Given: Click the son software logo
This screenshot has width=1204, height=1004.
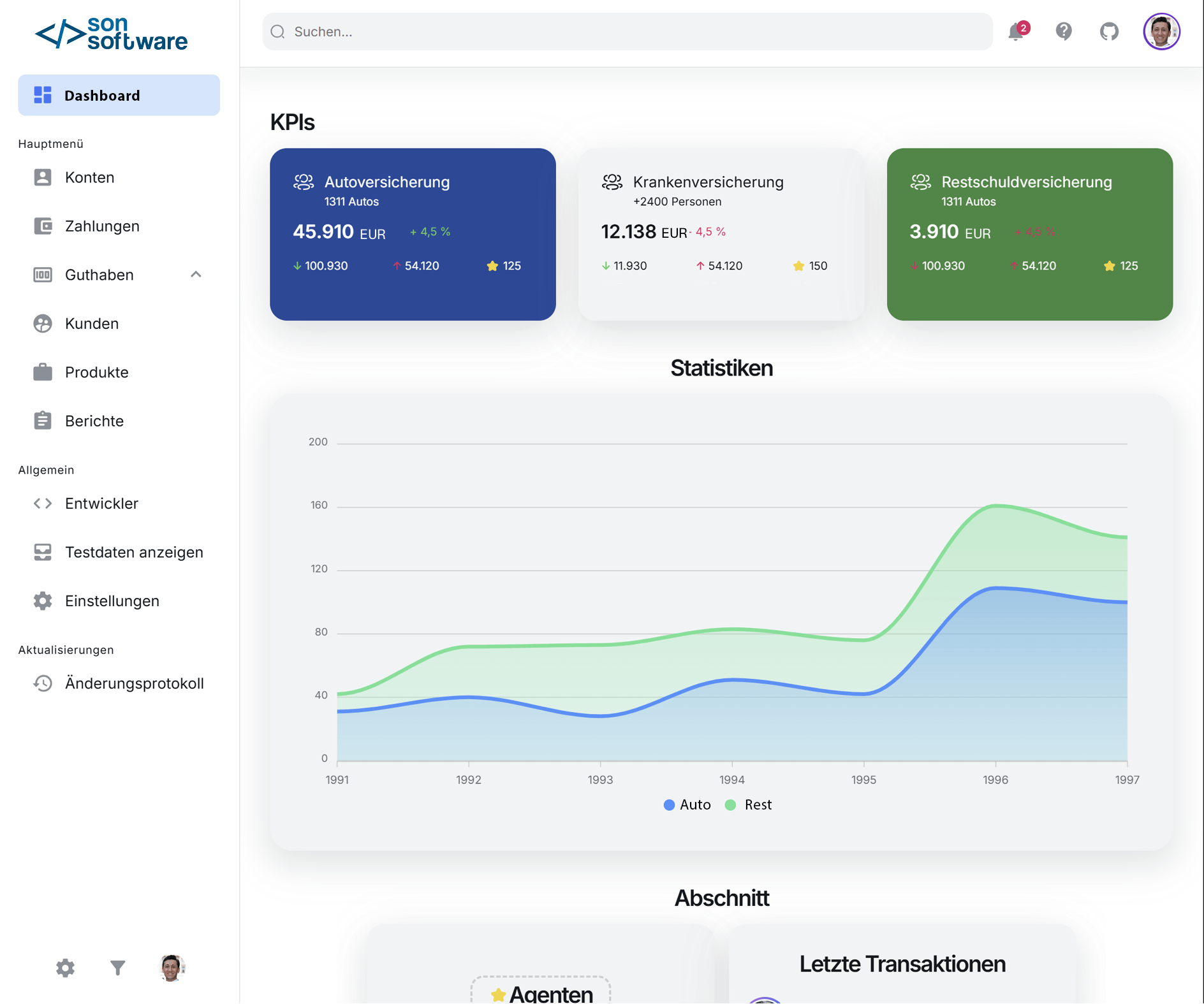Looking at the screenshot, I should [112, 34].
